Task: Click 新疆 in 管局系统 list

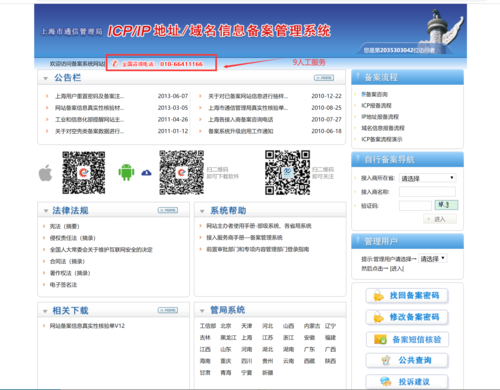Action: pos(268,373)
